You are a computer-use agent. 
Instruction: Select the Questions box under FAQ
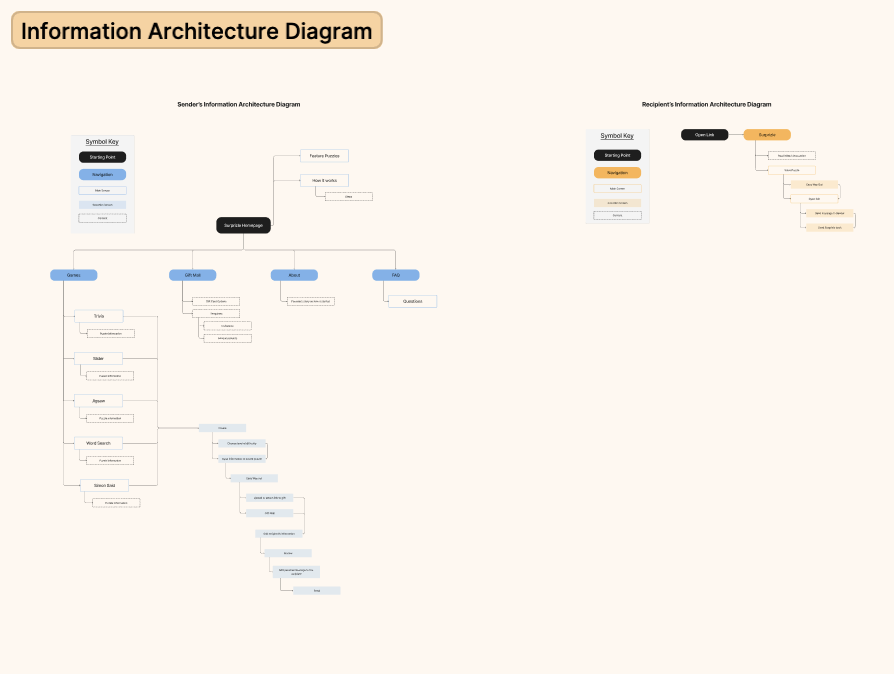coord(413,301)
